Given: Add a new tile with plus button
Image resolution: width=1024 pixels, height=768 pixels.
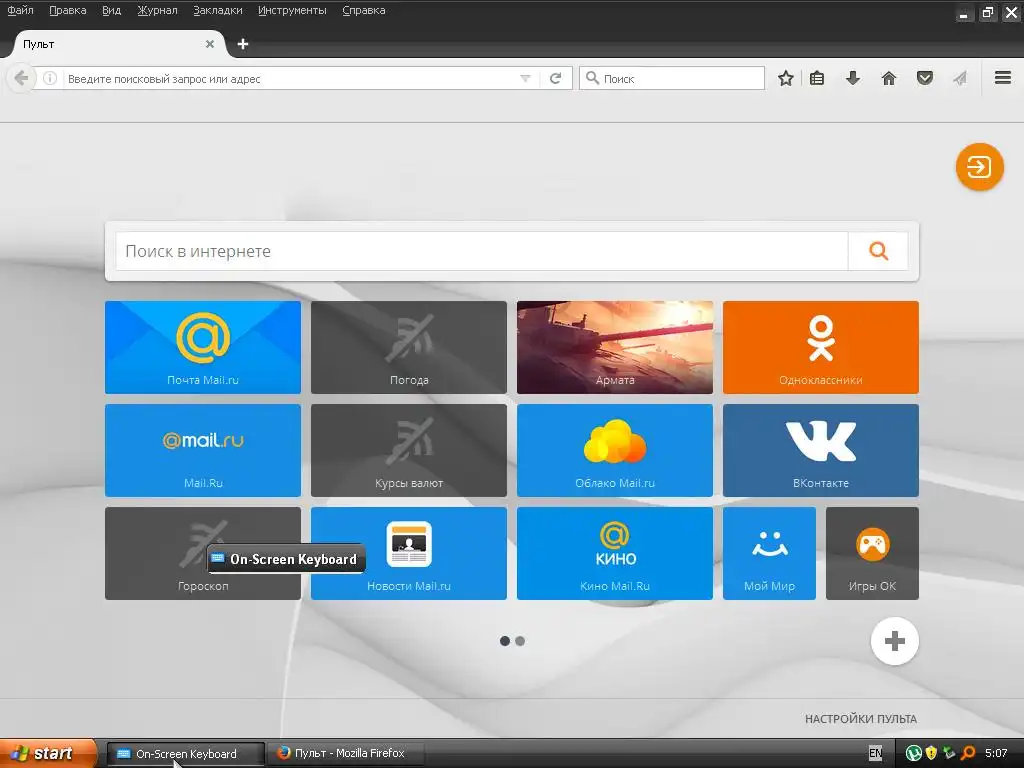Looking at the screenshot, I should [895, 641].
